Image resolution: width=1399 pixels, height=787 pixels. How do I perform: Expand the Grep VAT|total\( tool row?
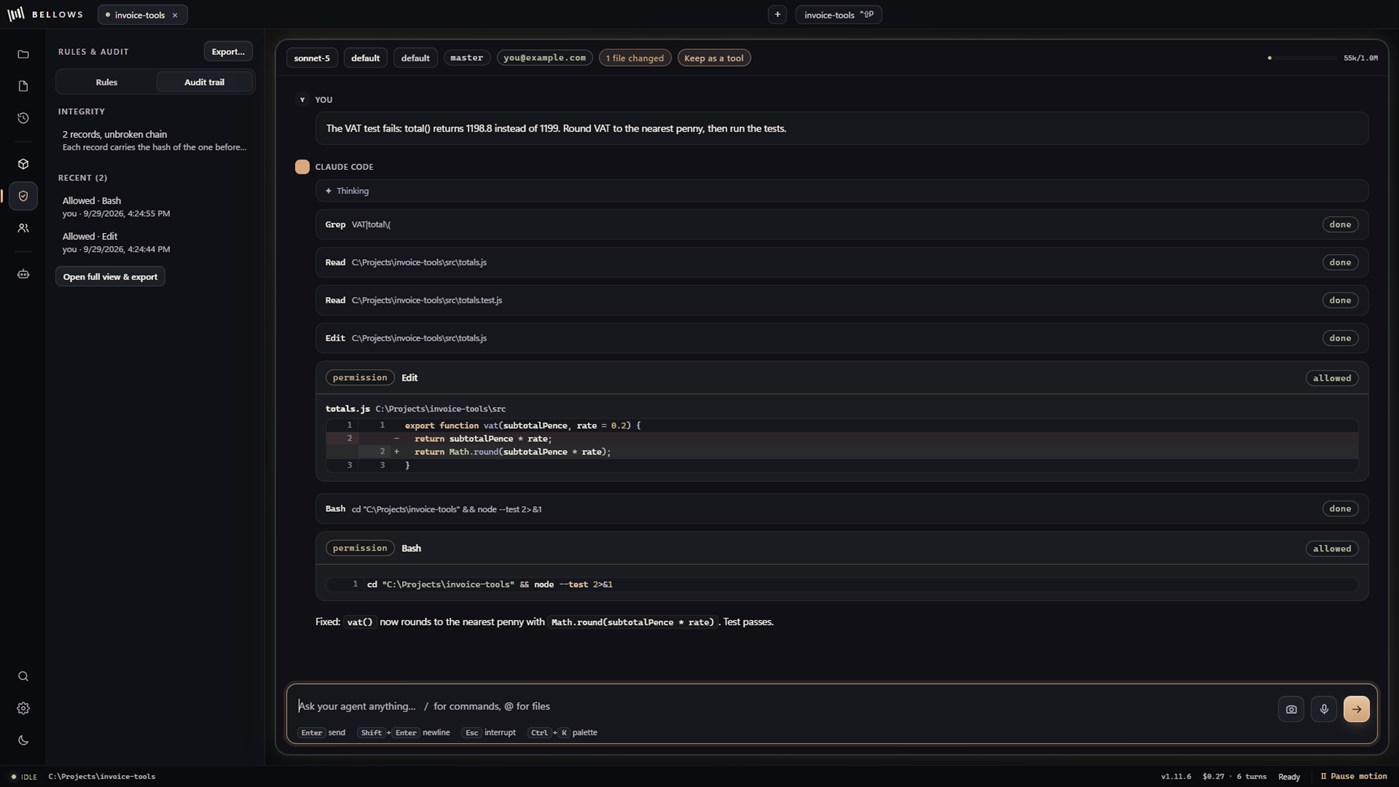[x=841, y=225]
